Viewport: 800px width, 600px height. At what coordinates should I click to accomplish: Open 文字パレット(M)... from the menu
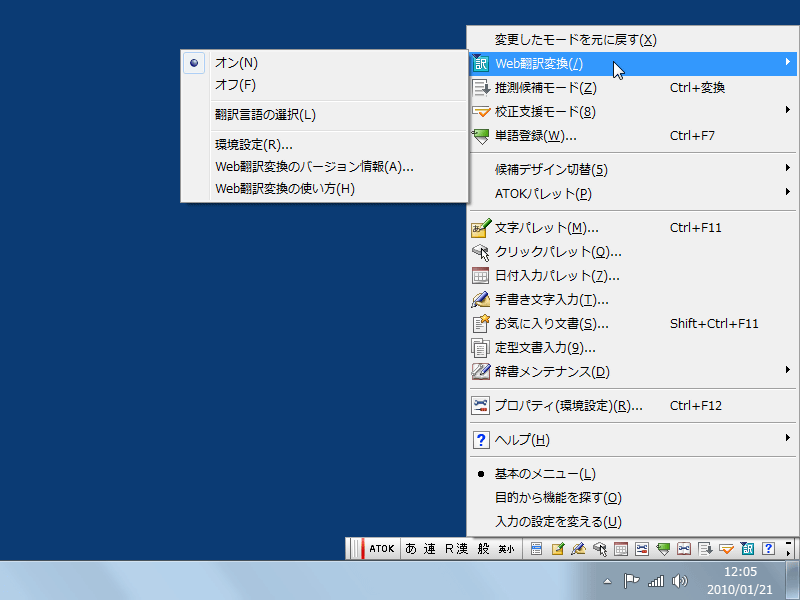click(633, 228)
